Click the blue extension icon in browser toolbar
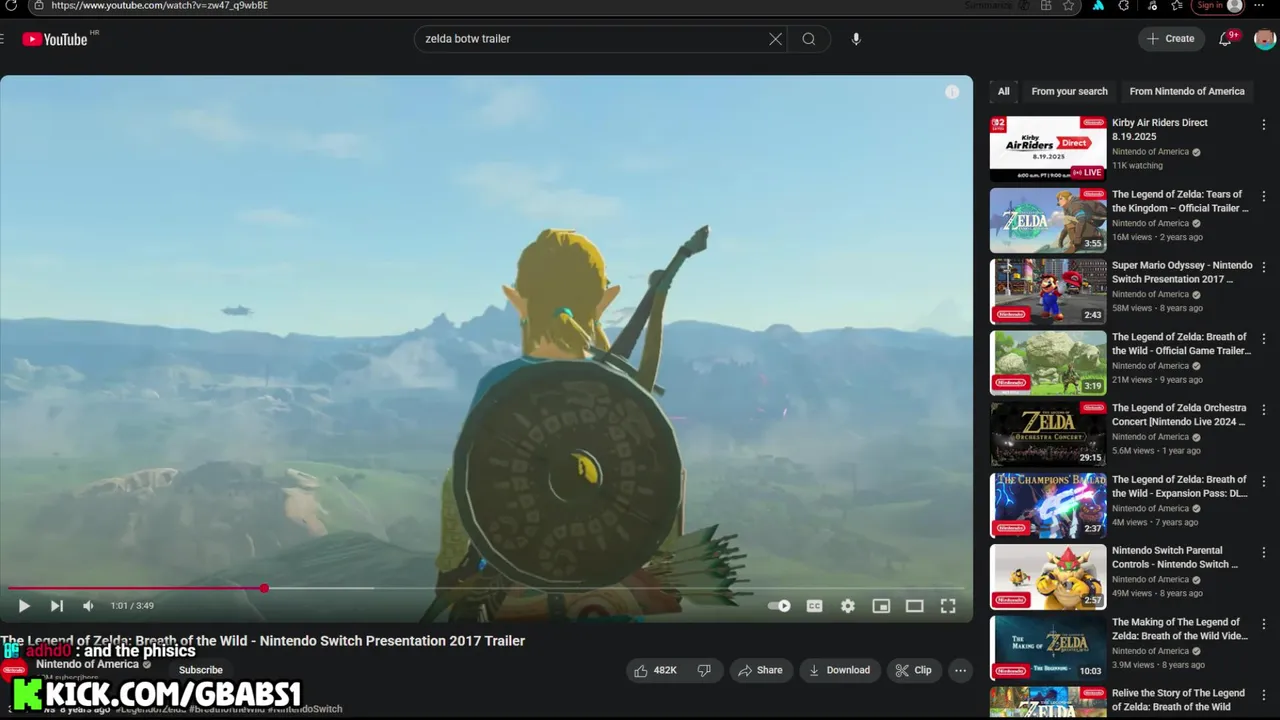 click(x=1098, y=5)
